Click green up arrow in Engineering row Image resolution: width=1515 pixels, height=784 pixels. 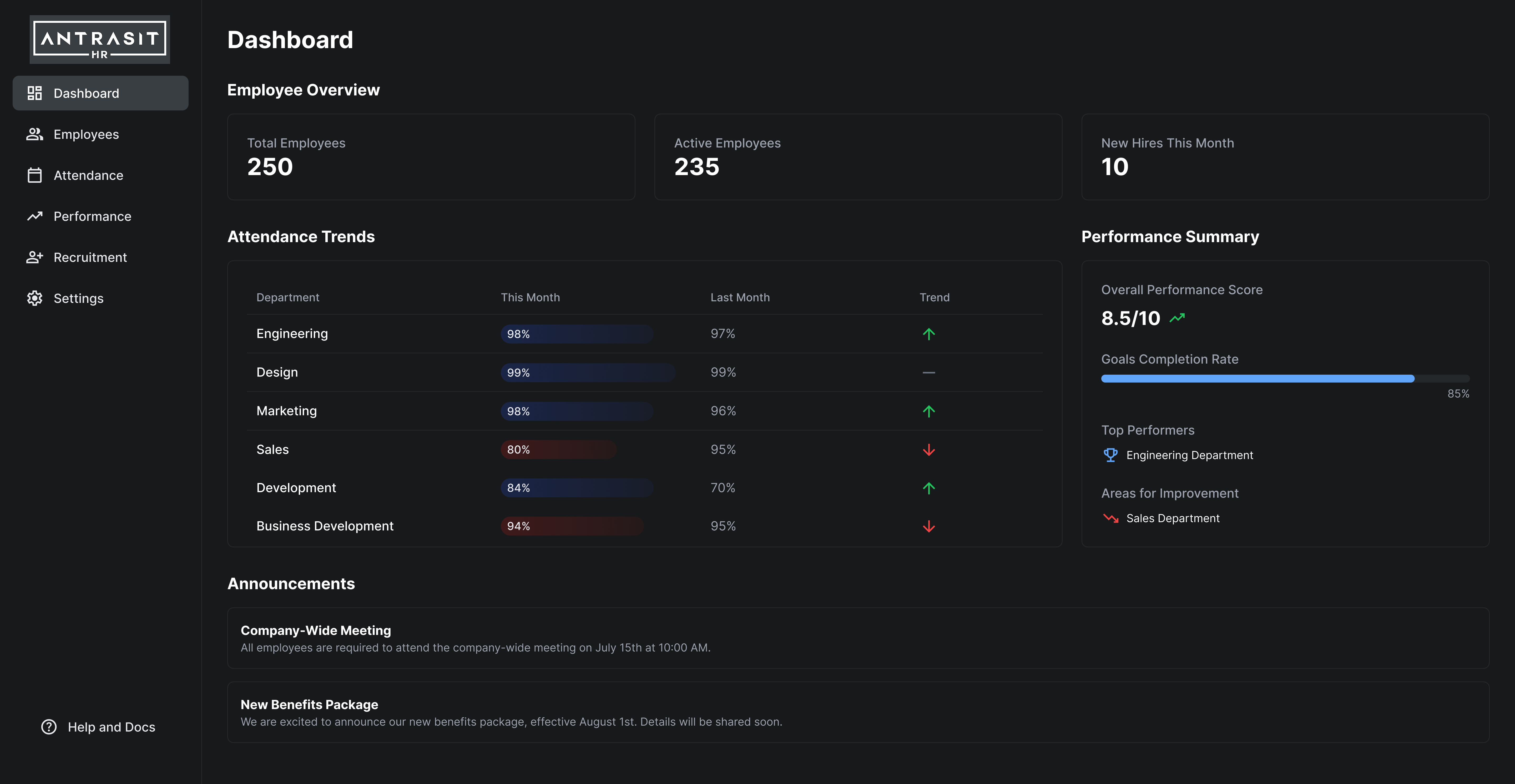click(929, 334)
